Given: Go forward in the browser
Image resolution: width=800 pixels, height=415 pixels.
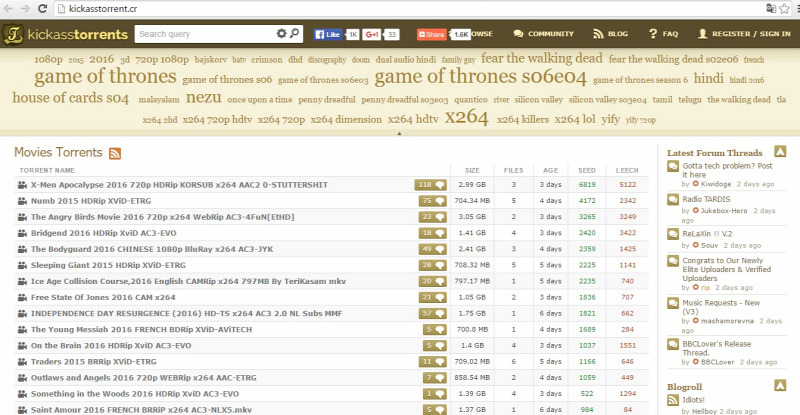Looking at the screenshot, I should [24, 9].
